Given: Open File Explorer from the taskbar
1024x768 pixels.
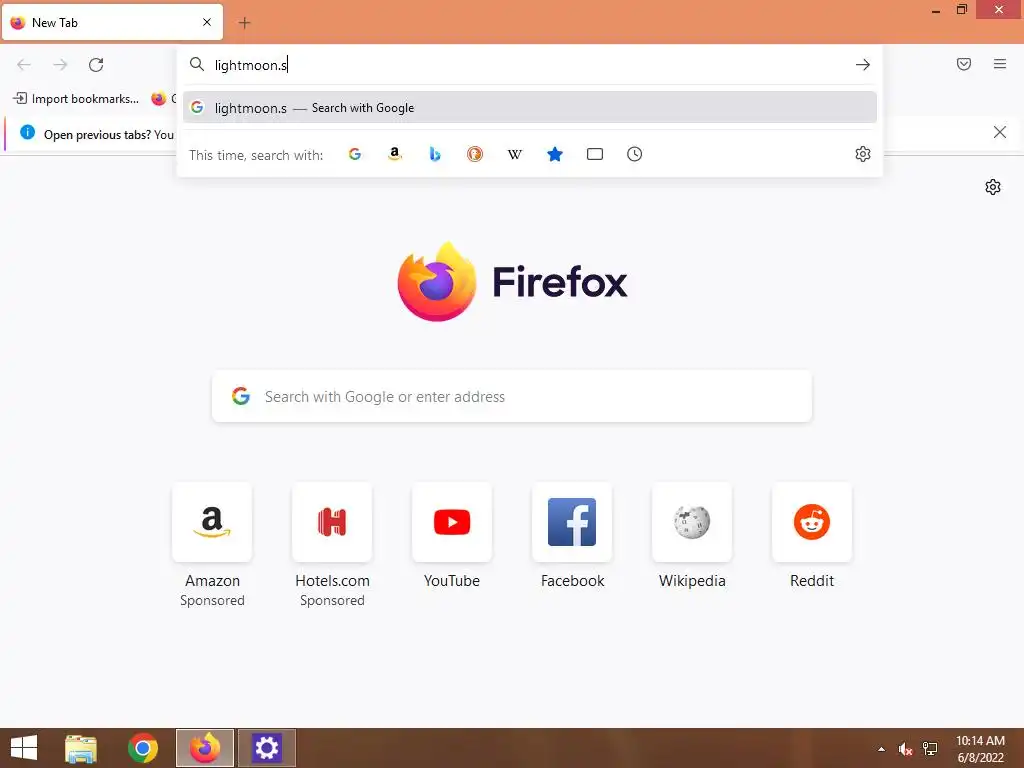Looking at the screenshot, I should (x=81, y=748).
